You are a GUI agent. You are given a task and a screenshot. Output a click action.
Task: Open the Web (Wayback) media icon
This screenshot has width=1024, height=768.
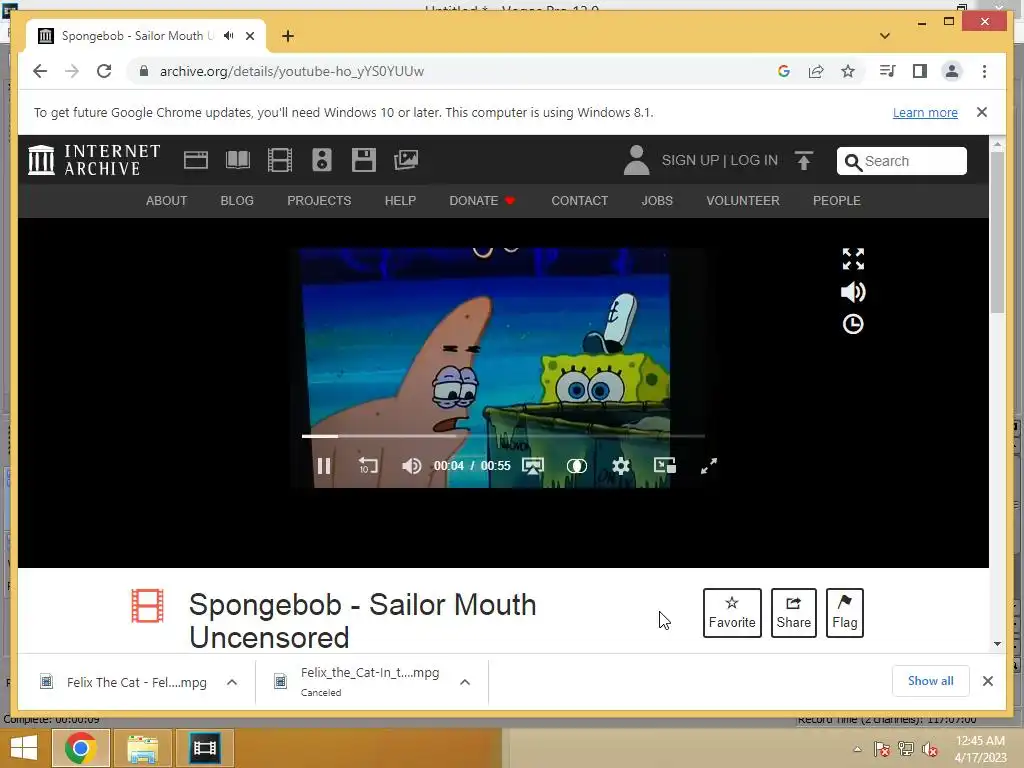tap(195, 160)
